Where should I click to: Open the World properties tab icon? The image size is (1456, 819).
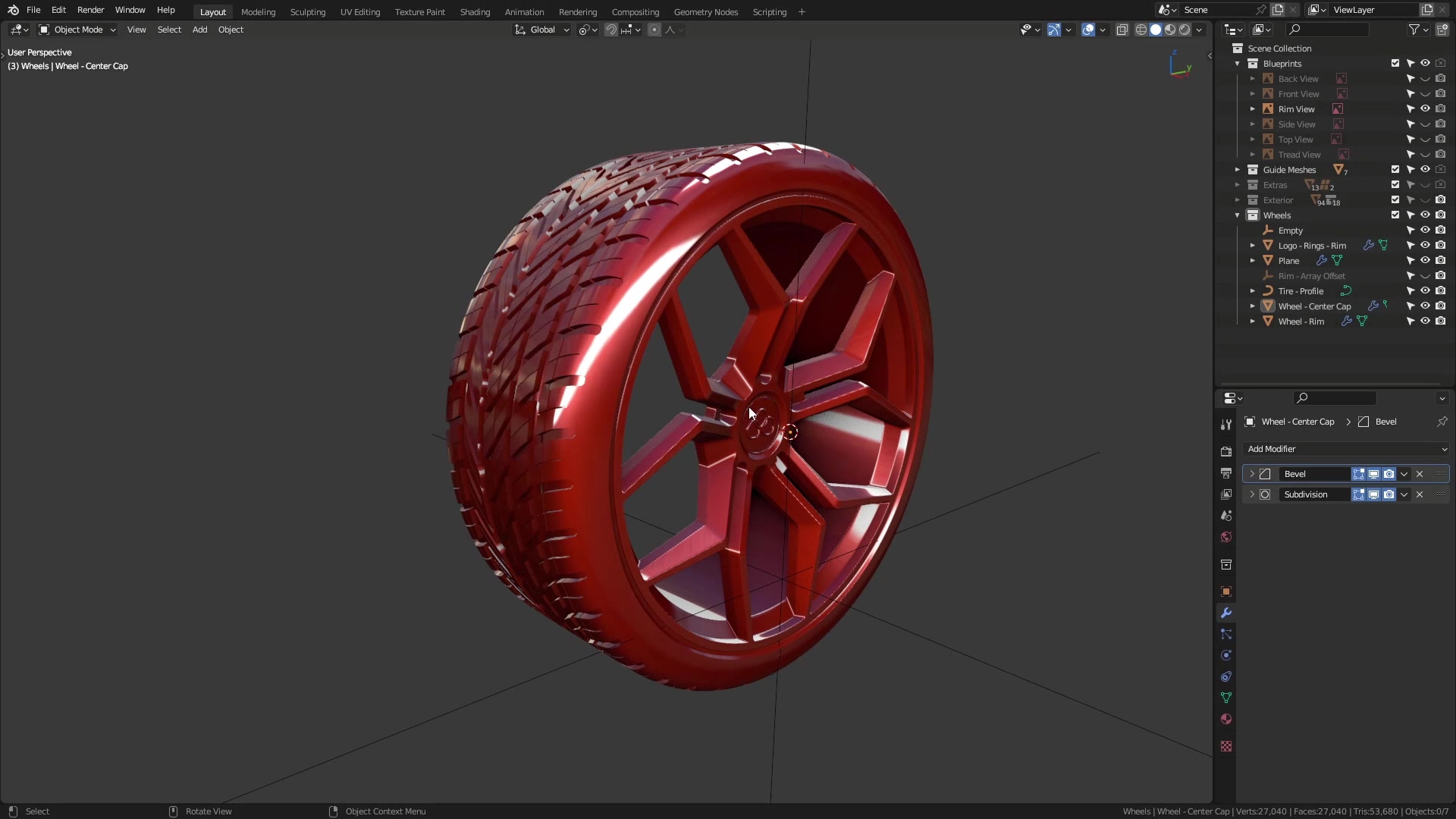1226,537
